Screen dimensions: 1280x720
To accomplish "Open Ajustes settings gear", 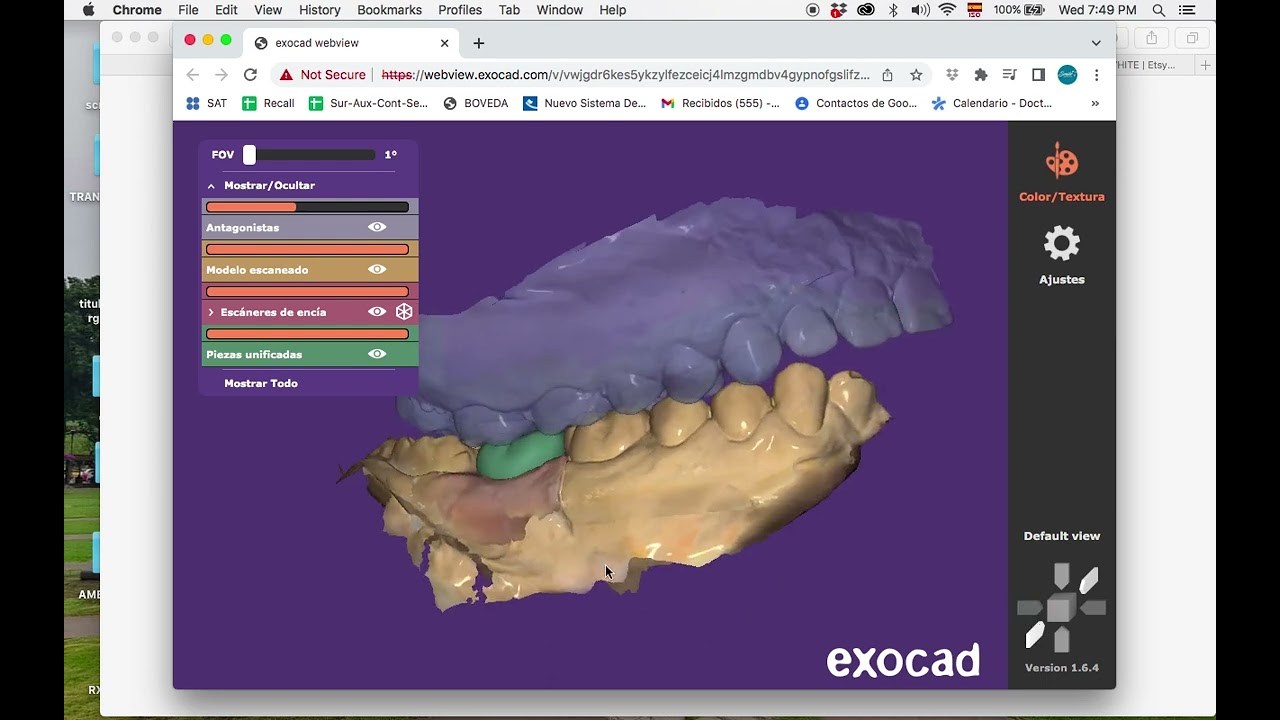I will pos(1061,244).
